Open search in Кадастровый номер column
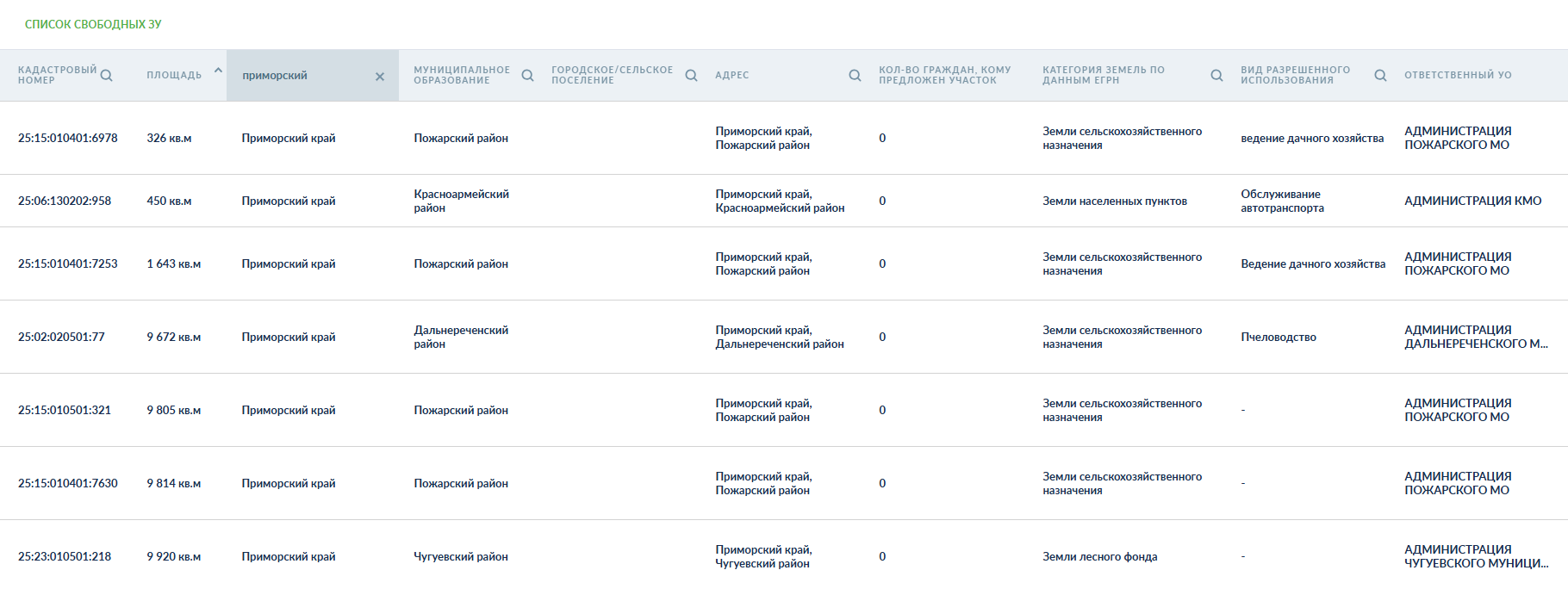The width and height of the screenshot is (1568, 595). click(106, 76)
